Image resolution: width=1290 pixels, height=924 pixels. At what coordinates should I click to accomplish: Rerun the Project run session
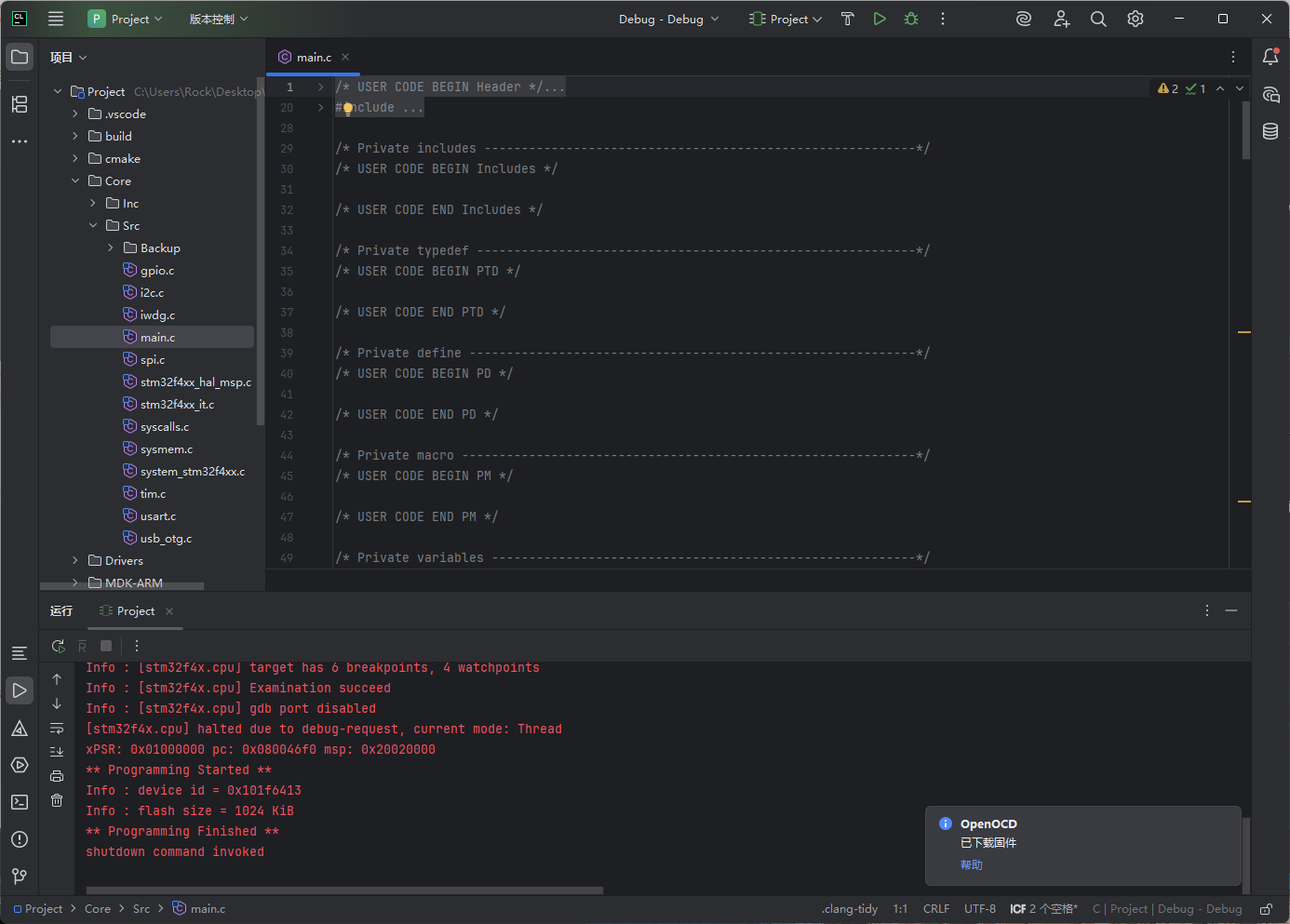58,646
